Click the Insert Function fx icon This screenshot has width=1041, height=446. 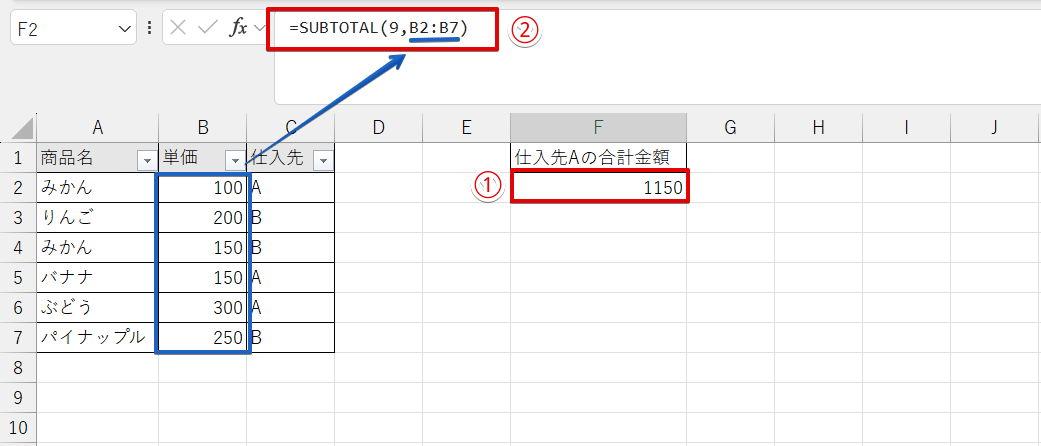[x=239, y=28]
